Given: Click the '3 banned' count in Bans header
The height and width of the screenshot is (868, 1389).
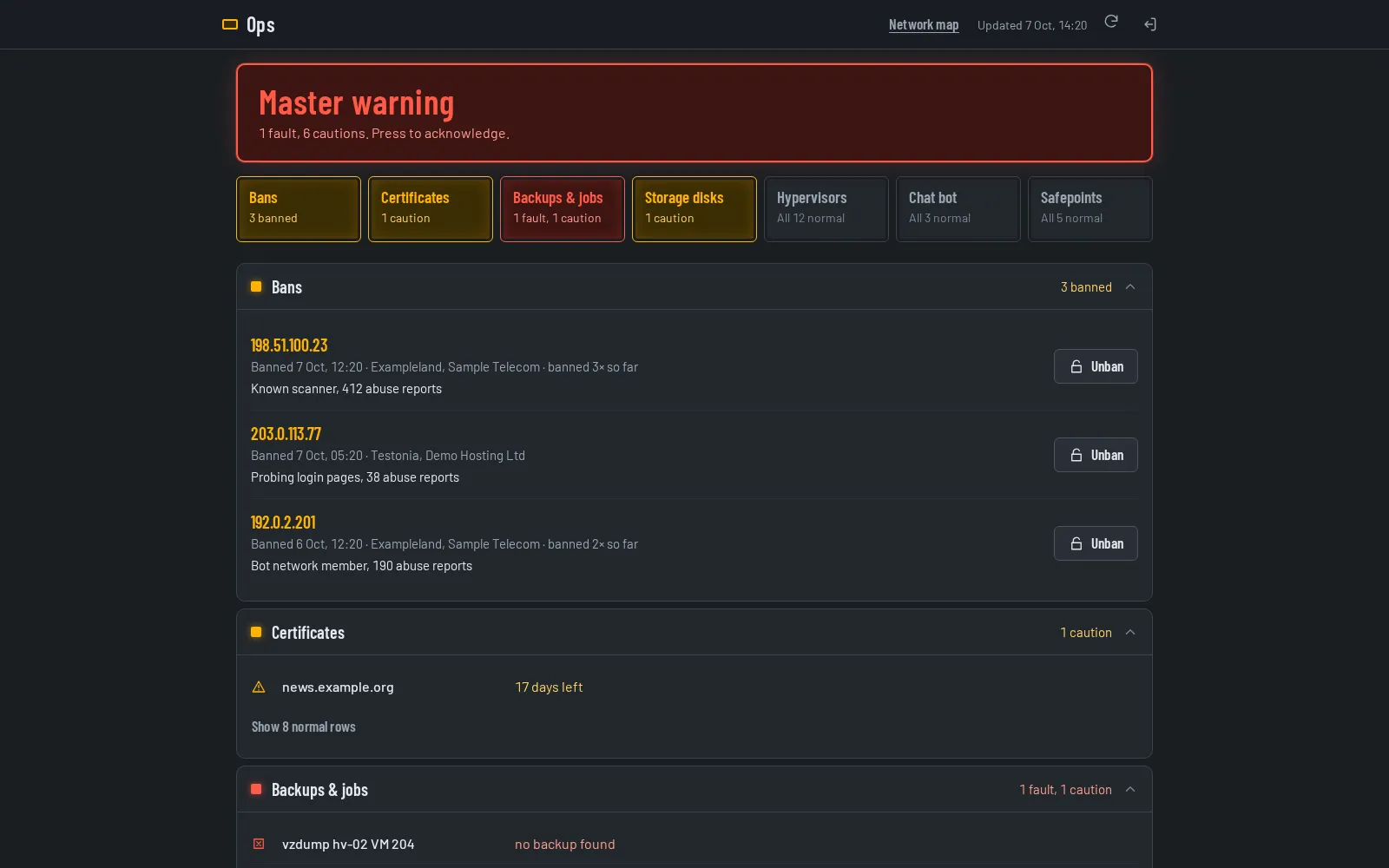Looking at the screenshot, I should [x=1086, y=287].
